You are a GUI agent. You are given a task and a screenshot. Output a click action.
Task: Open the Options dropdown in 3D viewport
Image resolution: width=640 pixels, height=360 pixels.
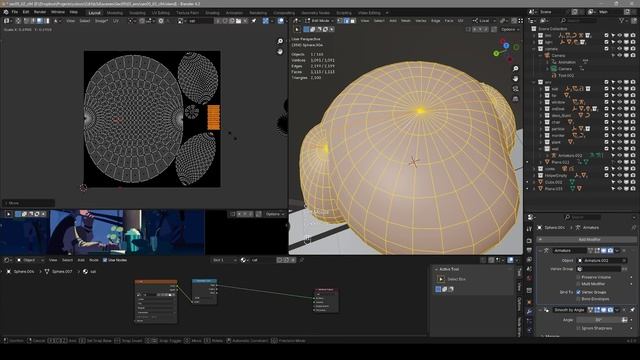pos(510,29)
